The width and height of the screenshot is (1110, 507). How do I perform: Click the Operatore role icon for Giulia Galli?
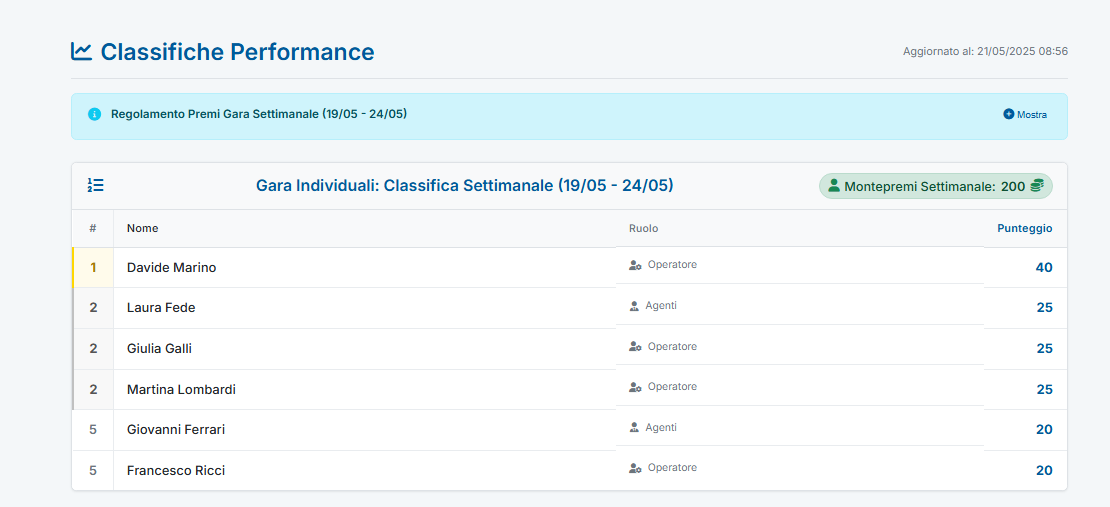(635, 346)
